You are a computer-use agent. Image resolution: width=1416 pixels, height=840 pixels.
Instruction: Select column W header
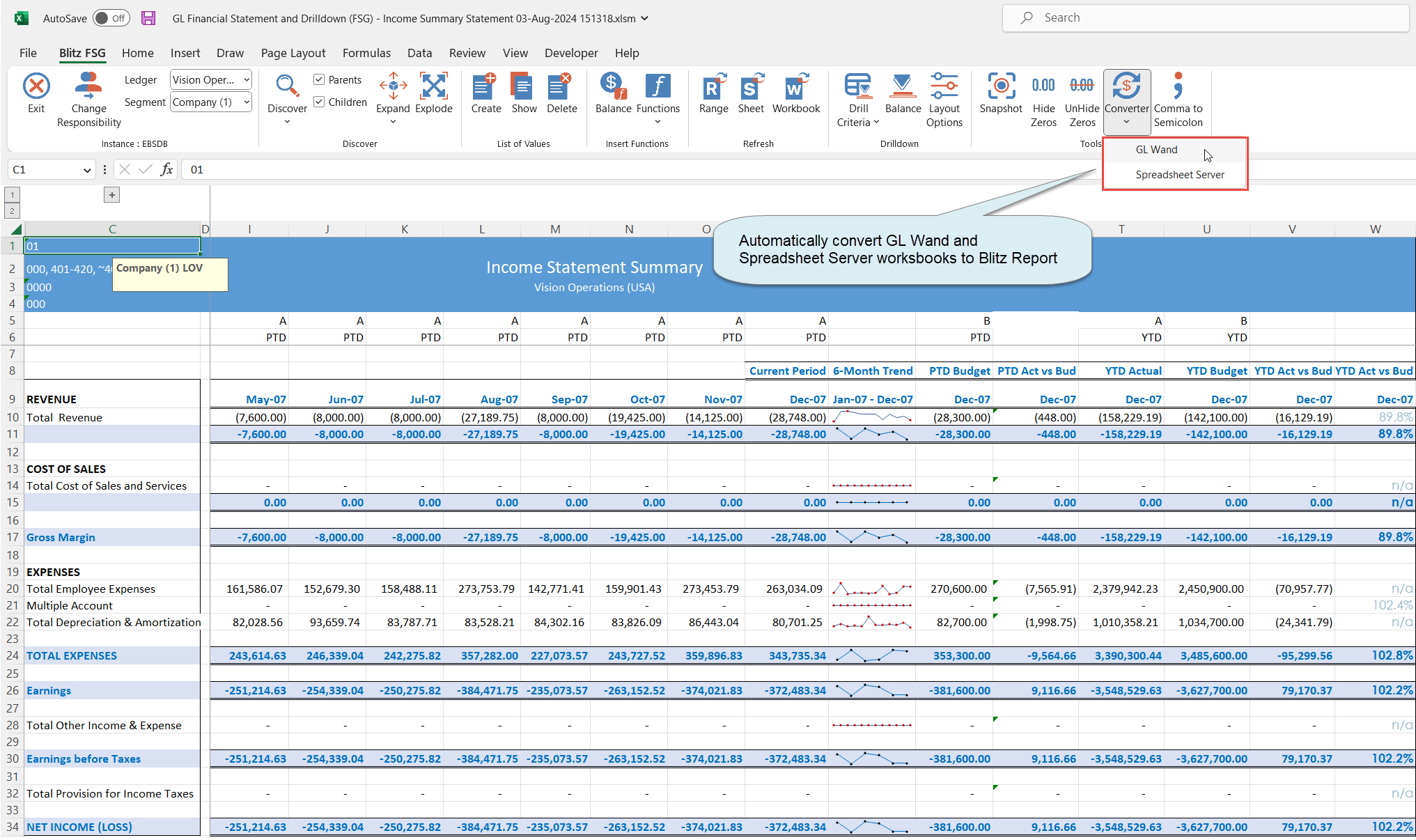coord(1375,229)
